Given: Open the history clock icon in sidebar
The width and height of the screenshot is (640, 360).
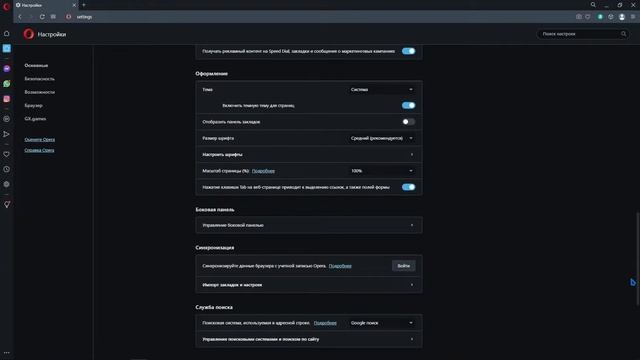Looking at the screenshot, I should coord(7,169).
